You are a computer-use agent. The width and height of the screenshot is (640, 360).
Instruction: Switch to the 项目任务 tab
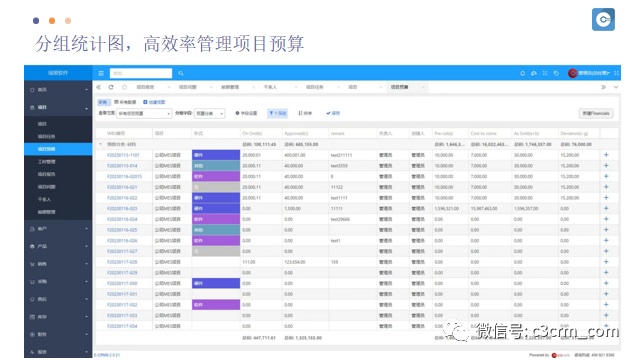point(315,87)
